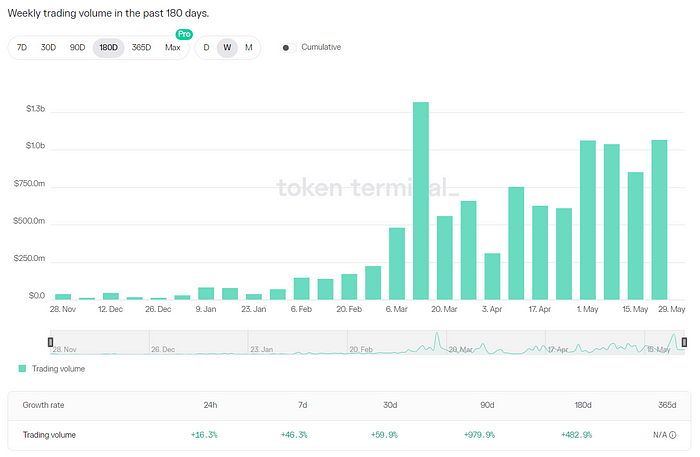Select the 30D time range
The height and width of the screenshot is (457, 700).
pyautogui.click(x=48, y=48)
